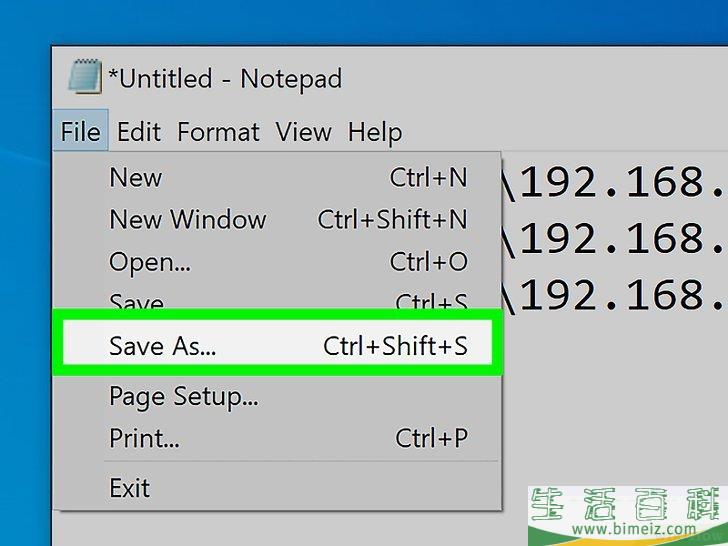728x546 pixels.
Task: Close the open File menu
Action: click(80, 131)
